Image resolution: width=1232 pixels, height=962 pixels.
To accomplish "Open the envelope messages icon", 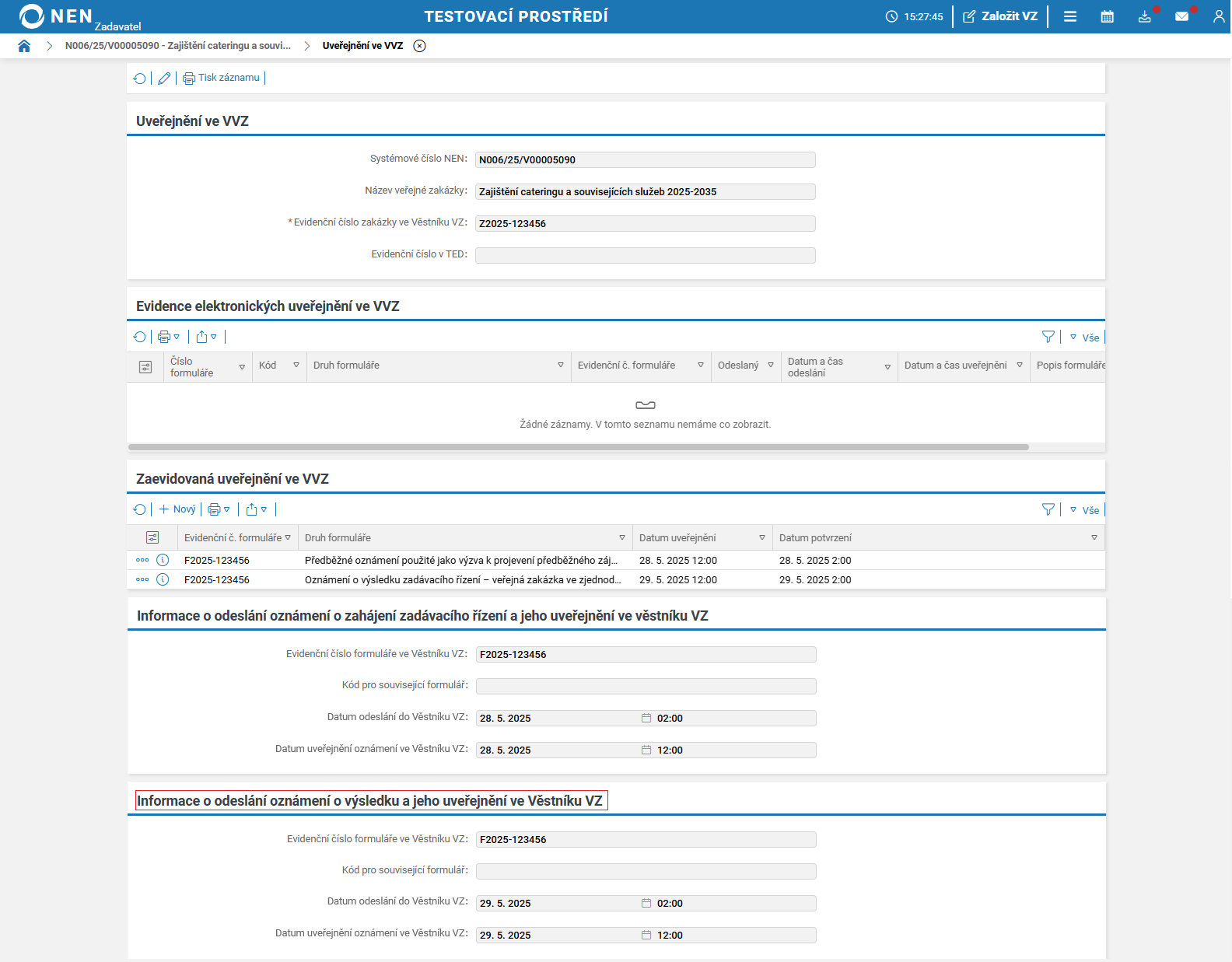I will tap(1181, 16).
